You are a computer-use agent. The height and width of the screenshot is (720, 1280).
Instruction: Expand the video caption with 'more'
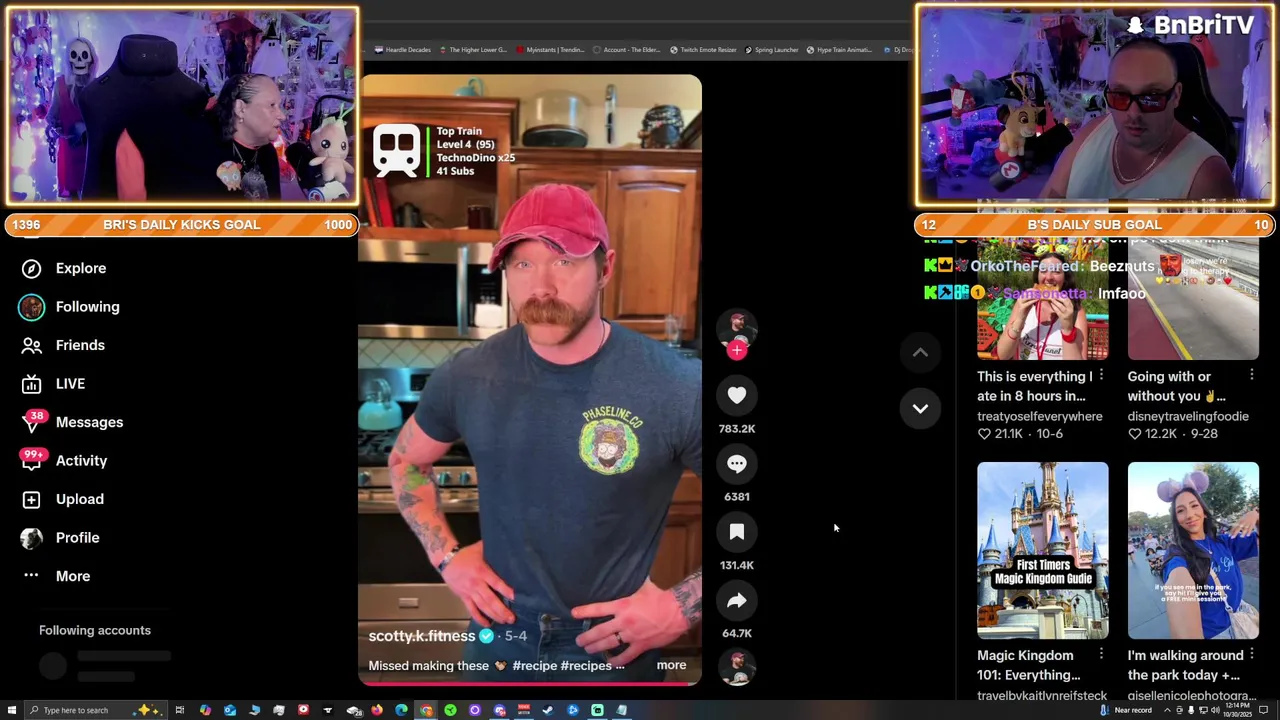[x=671, y=665]
